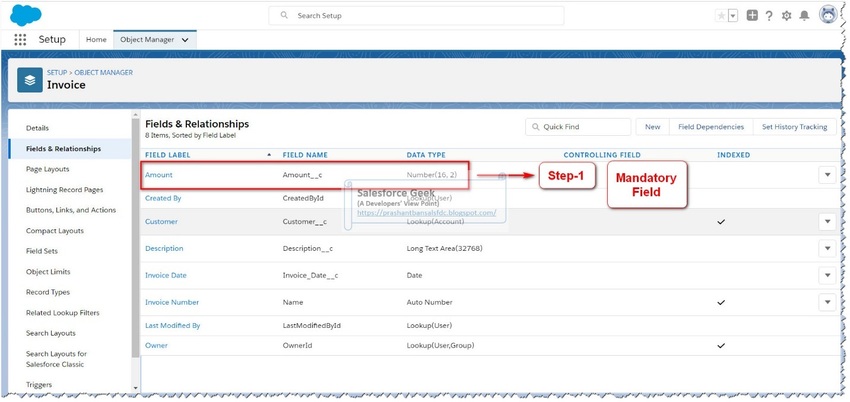Screen dimensions: 850x402
Task: Open the setup gear icon
Action: point(787,16)
